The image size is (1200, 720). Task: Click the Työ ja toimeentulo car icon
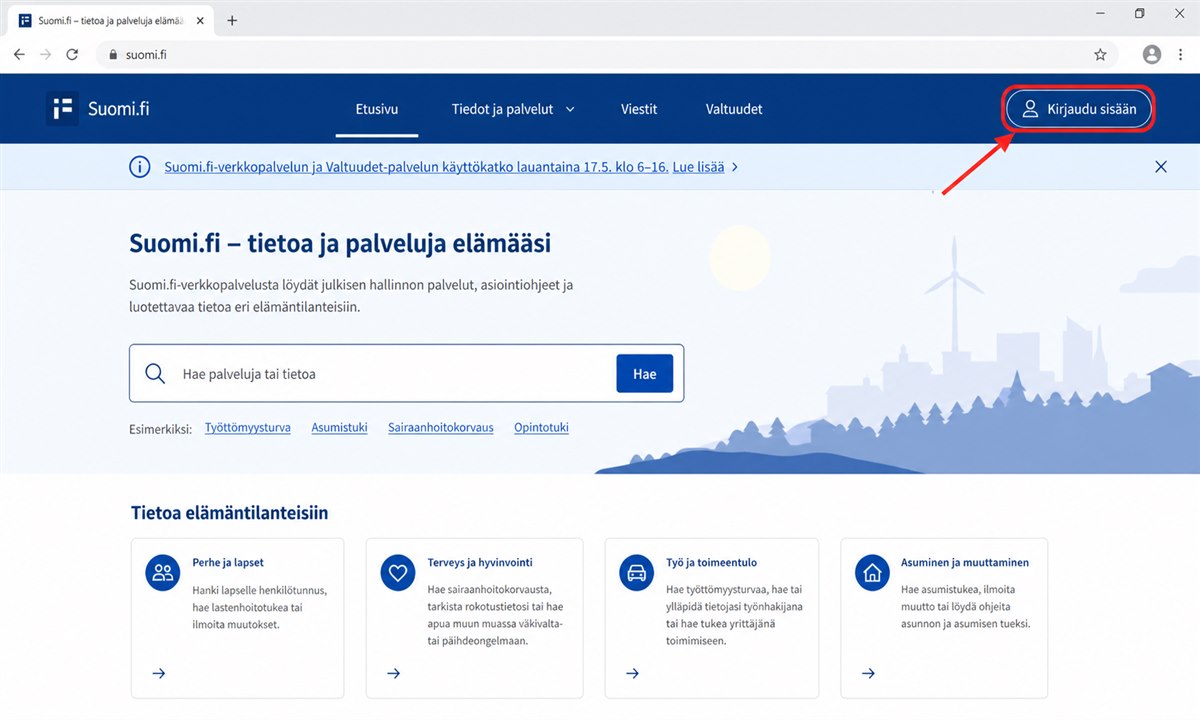click(636, 573)
